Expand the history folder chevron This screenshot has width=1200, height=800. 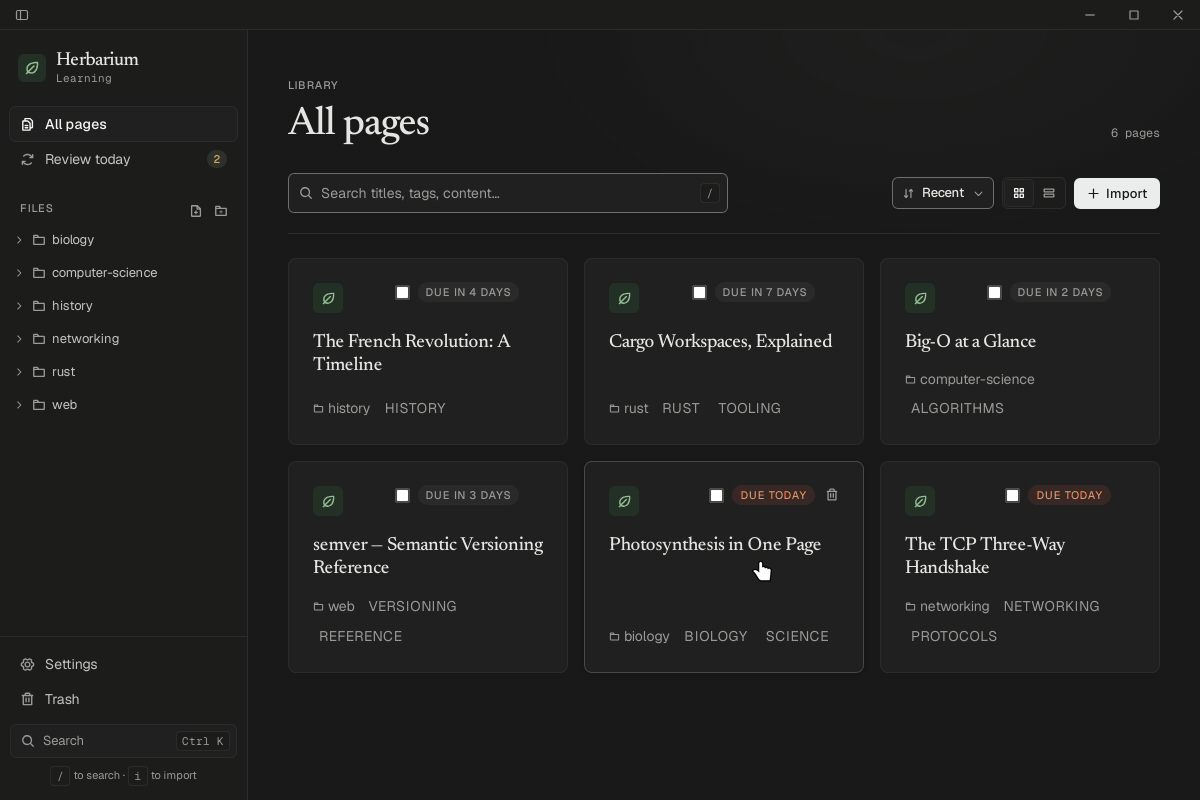[x=19, y=306]
